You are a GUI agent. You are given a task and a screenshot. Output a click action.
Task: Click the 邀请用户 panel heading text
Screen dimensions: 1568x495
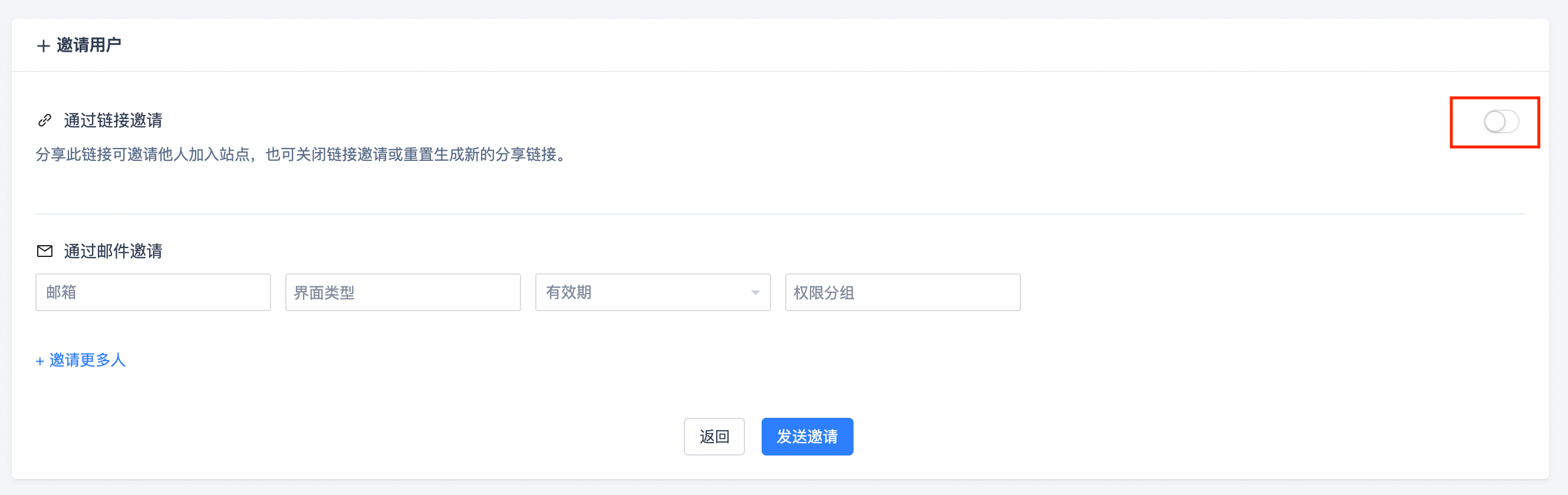(89, 45)
